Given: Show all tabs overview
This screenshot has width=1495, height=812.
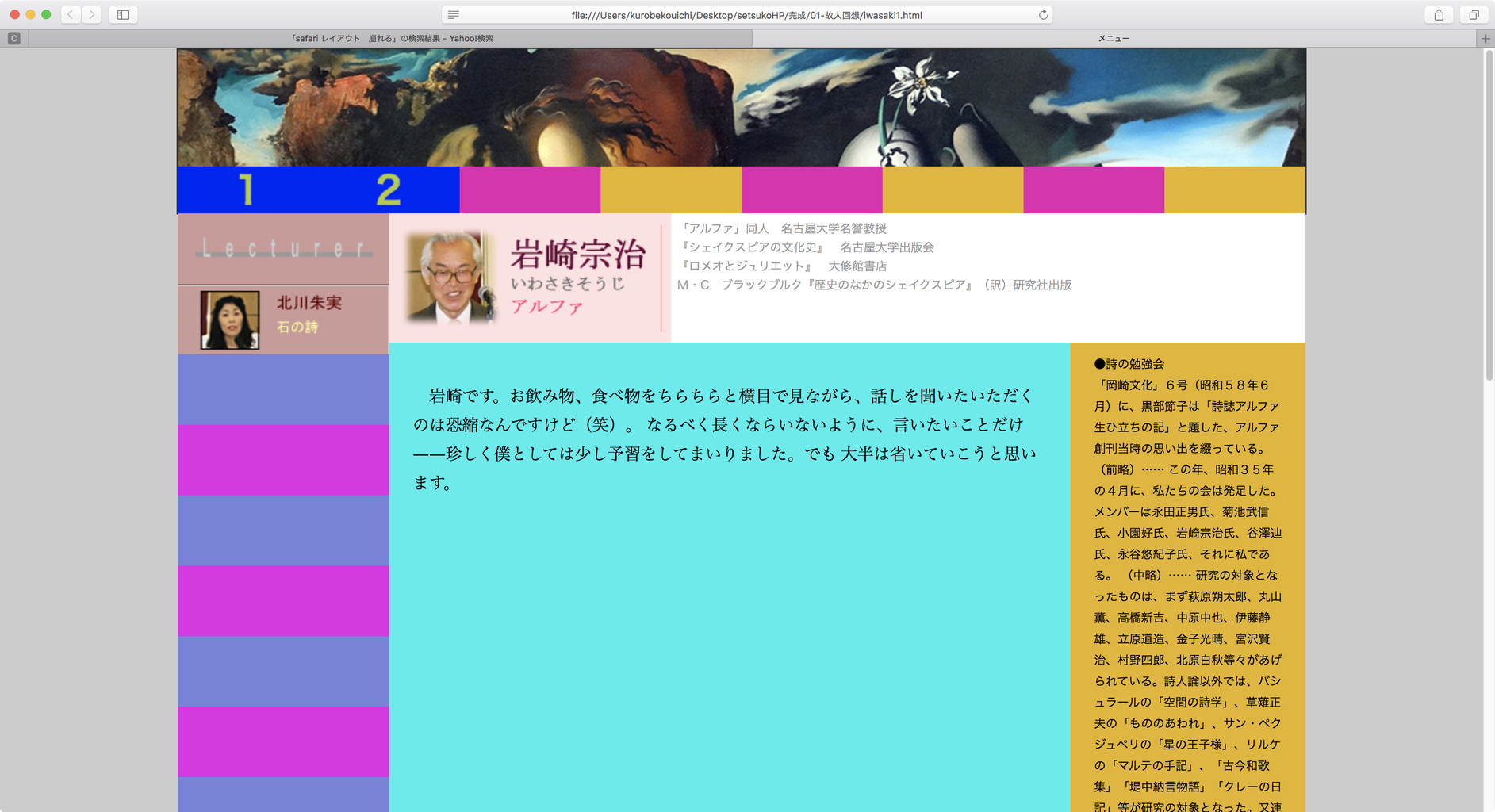Looking at the screenshot, I should point(1473,14).
